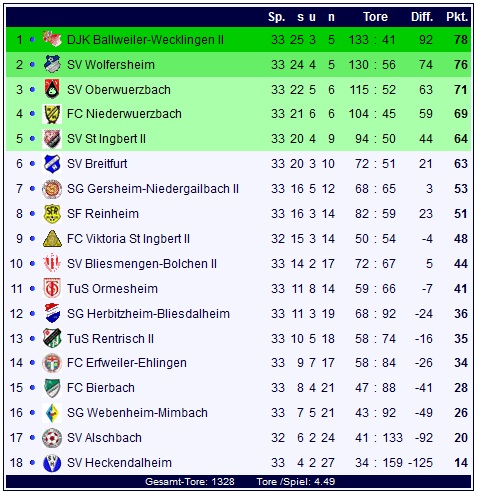
Task: Open the SV St Ingbert II team name
Action: click(x=106, y=139)
